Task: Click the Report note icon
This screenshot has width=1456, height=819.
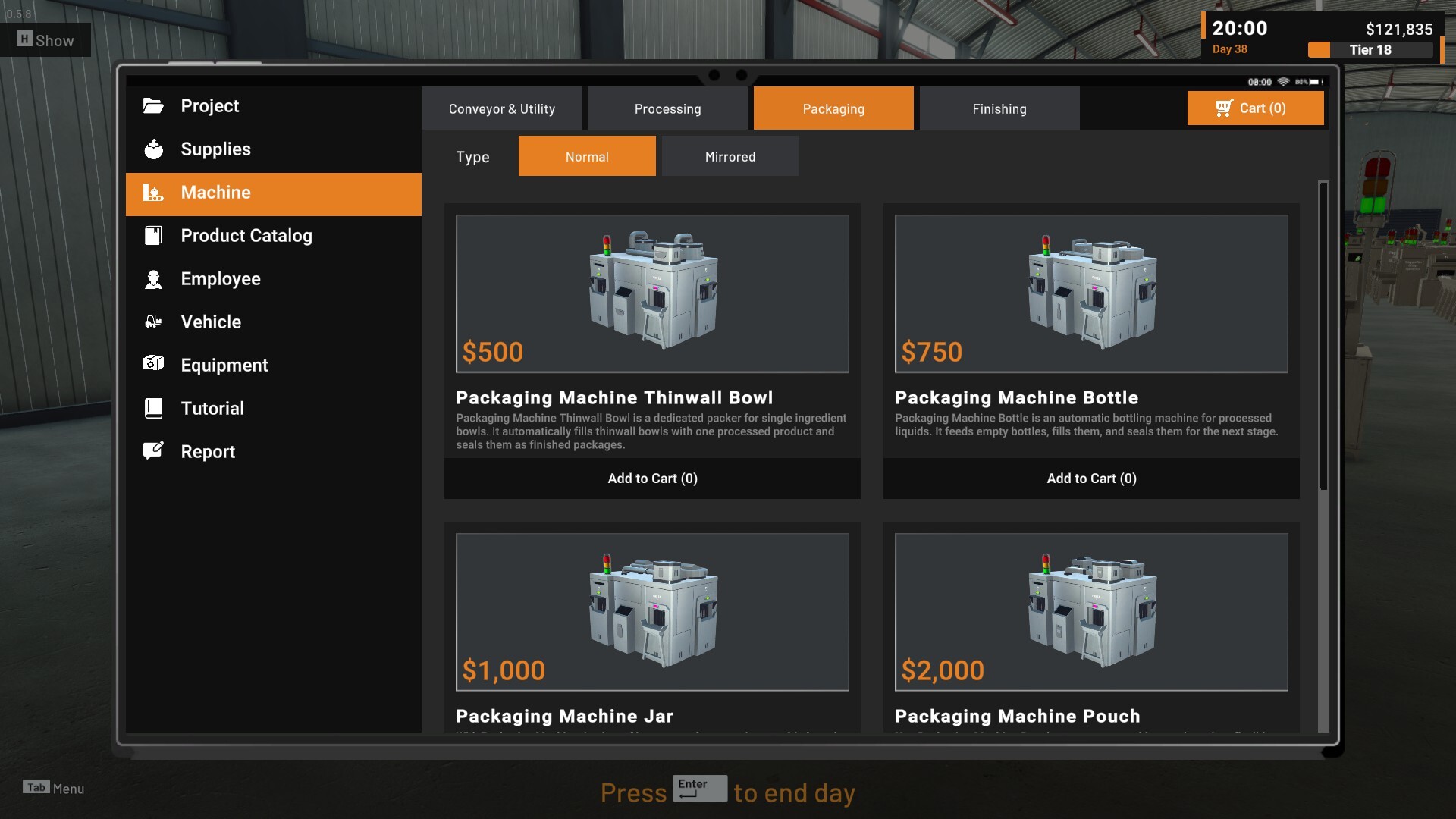Action: 153,451
